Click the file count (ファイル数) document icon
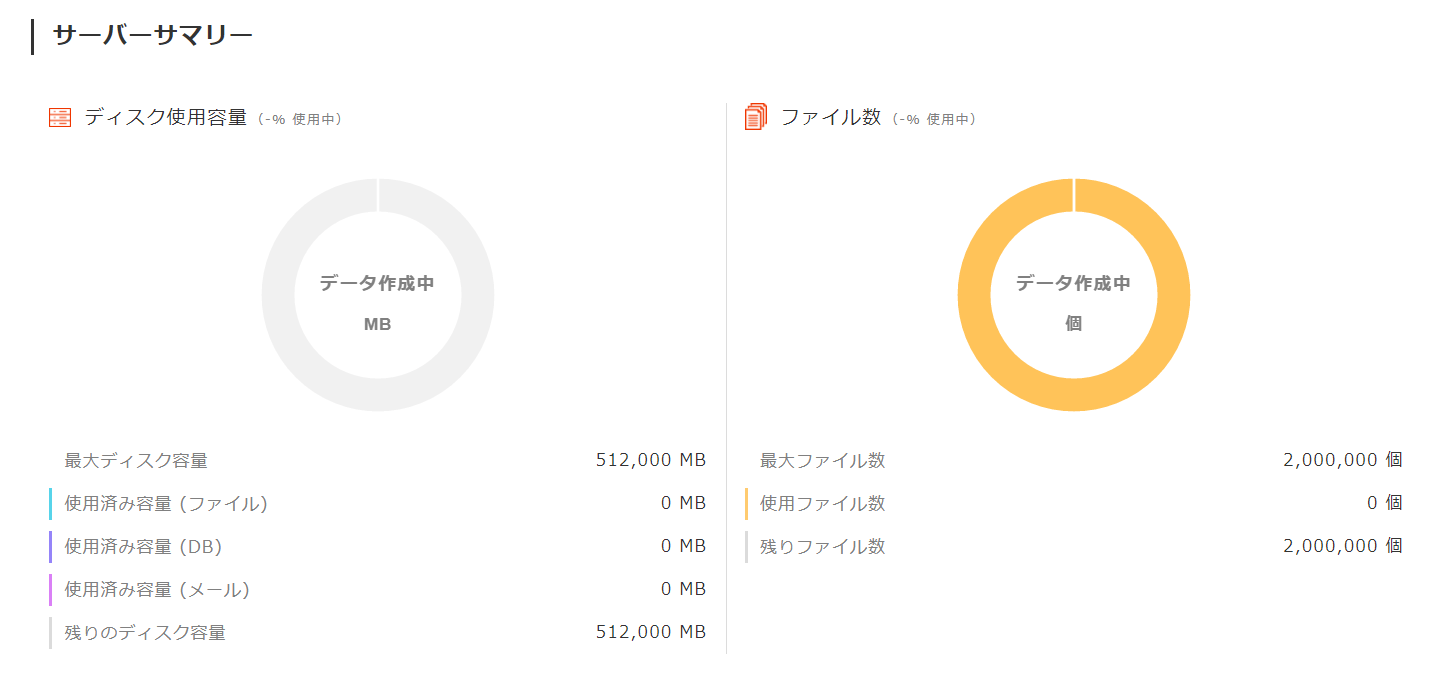This screenshot has height=688, width=1453. coord(754,116)
